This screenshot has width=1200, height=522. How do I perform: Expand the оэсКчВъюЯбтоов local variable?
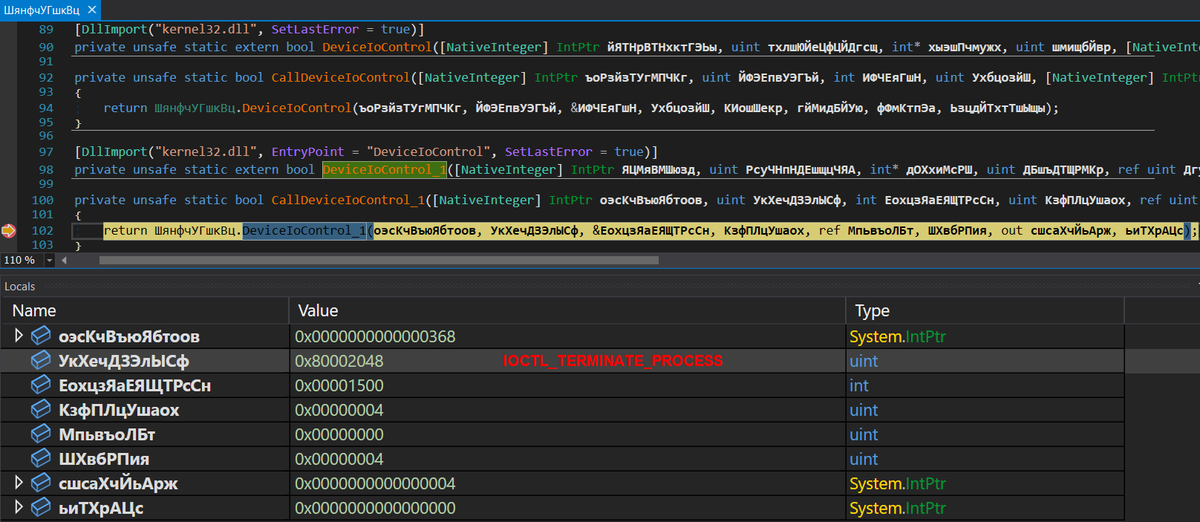click(18, 336)
